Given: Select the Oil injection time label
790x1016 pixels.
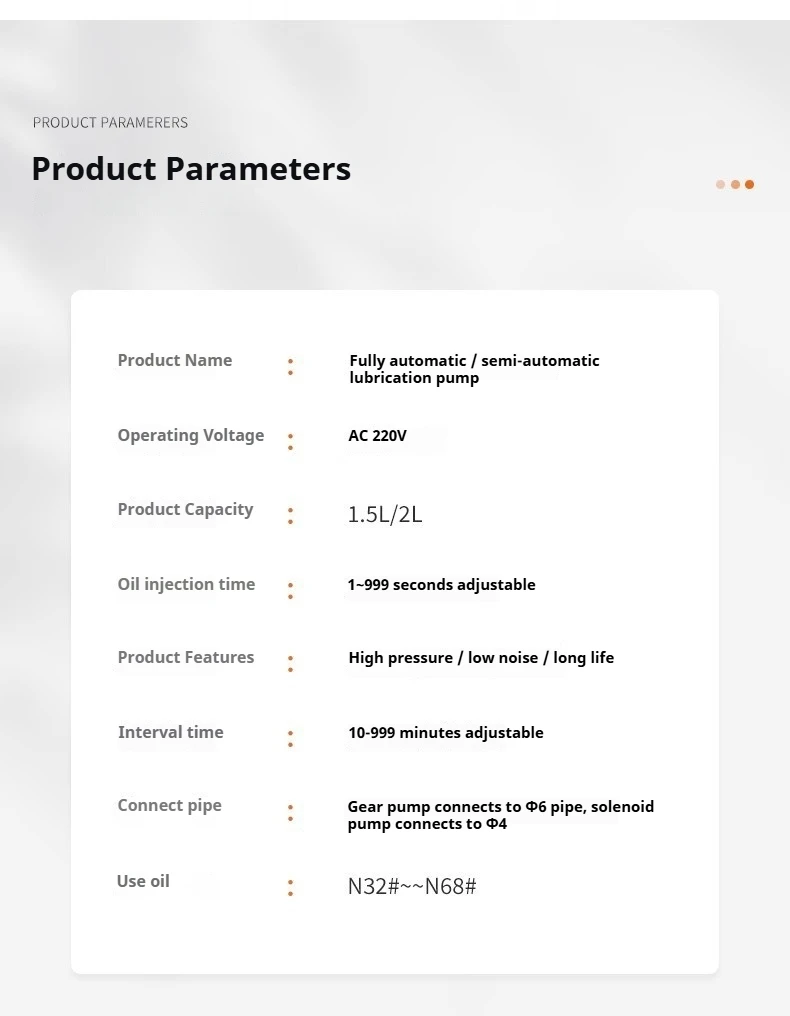Looking at the screenshot, I should click(186, 584).
